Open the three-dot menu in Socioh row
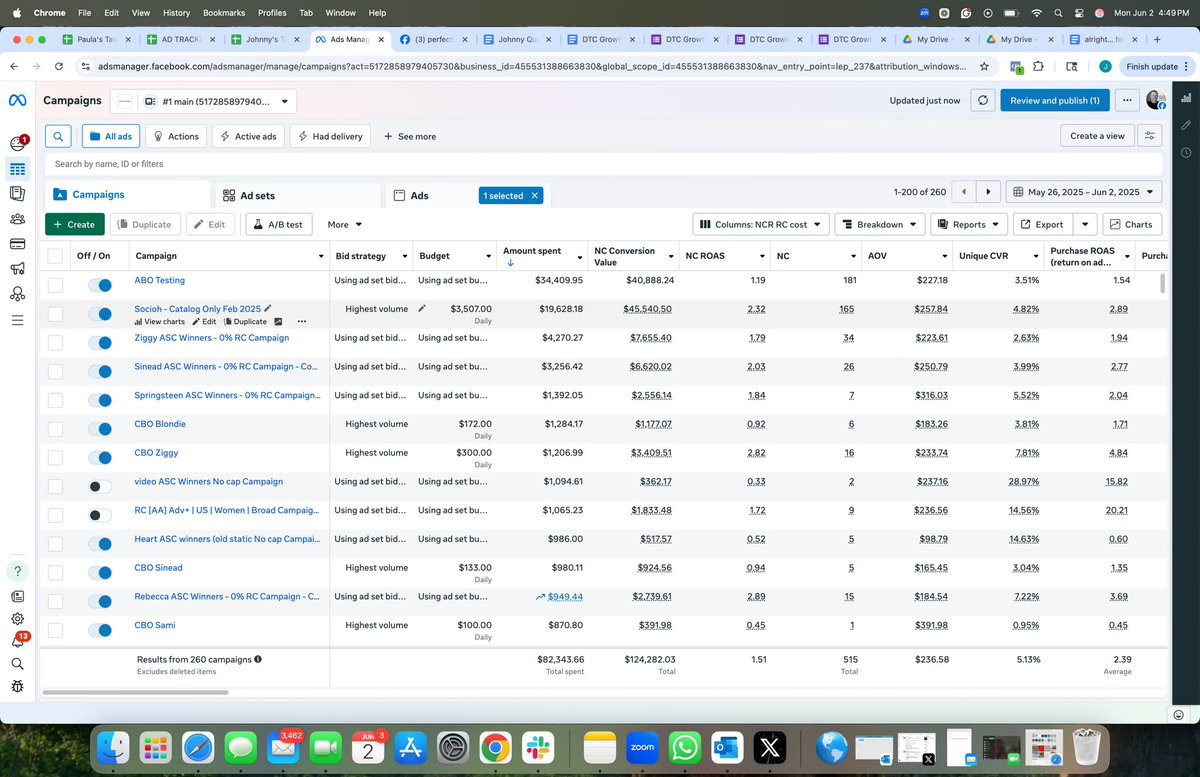 pyautogui.click(x=302, y=322)
